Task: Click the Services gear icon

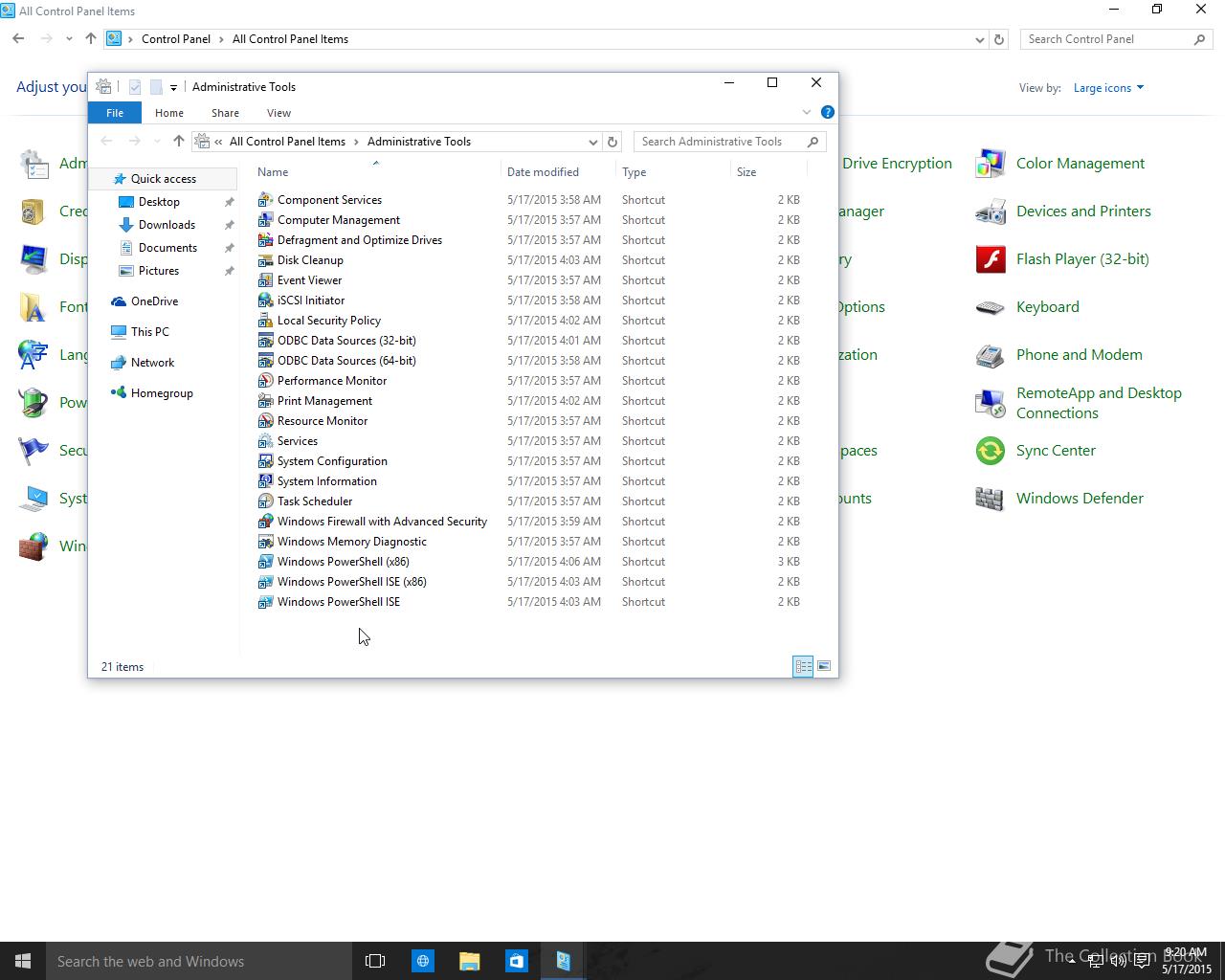Action: point(266,441)
